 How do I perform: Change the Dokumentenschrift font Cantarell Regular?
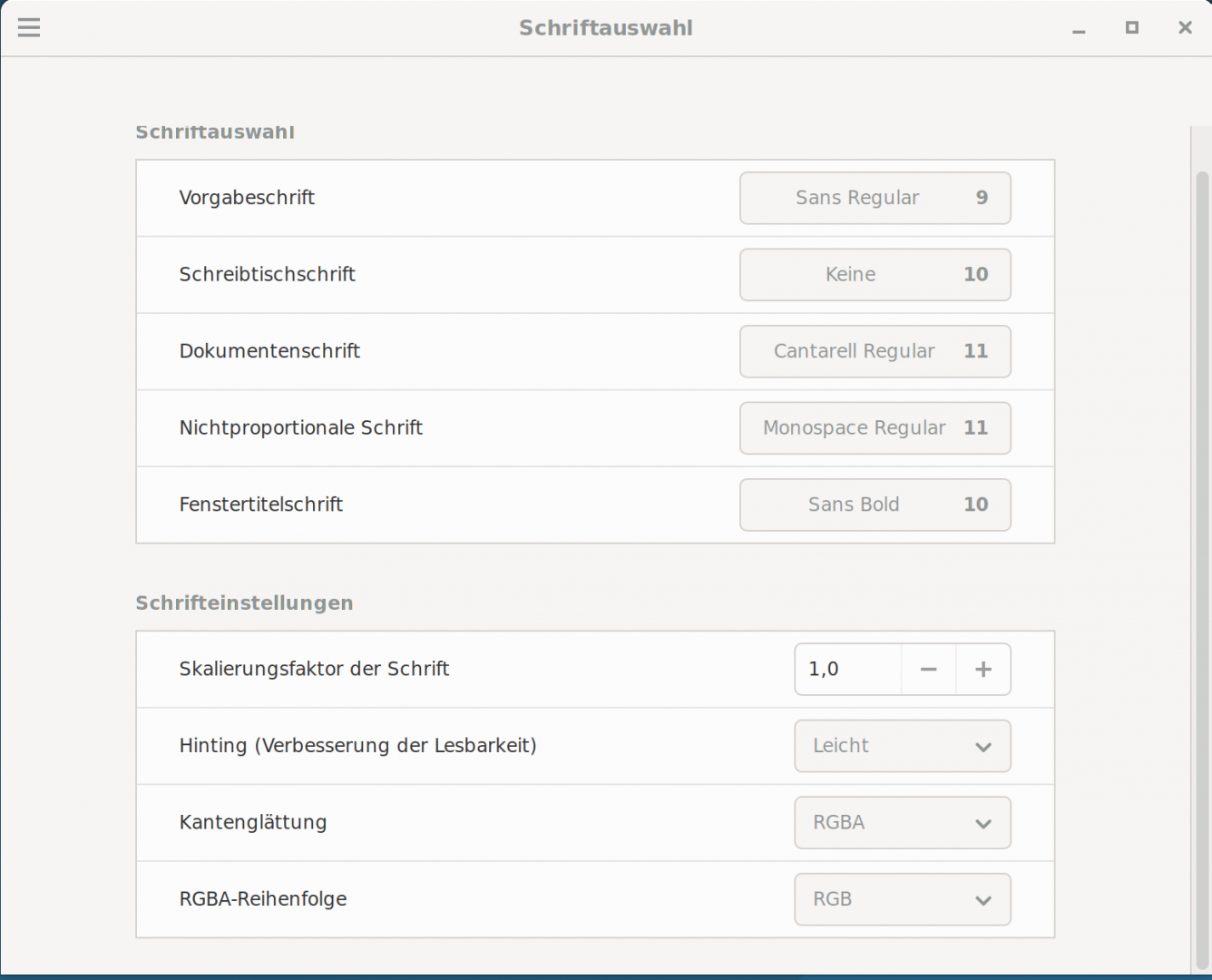[x=875, y=351]
